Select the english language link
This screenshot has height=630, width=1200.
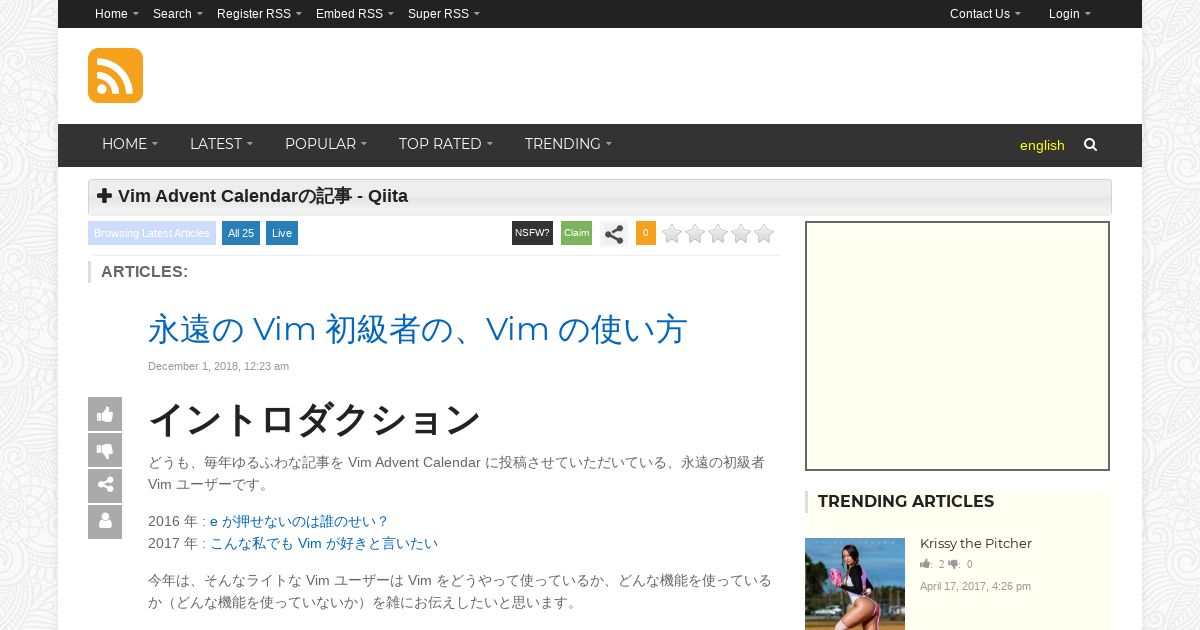coord(1042,146)
